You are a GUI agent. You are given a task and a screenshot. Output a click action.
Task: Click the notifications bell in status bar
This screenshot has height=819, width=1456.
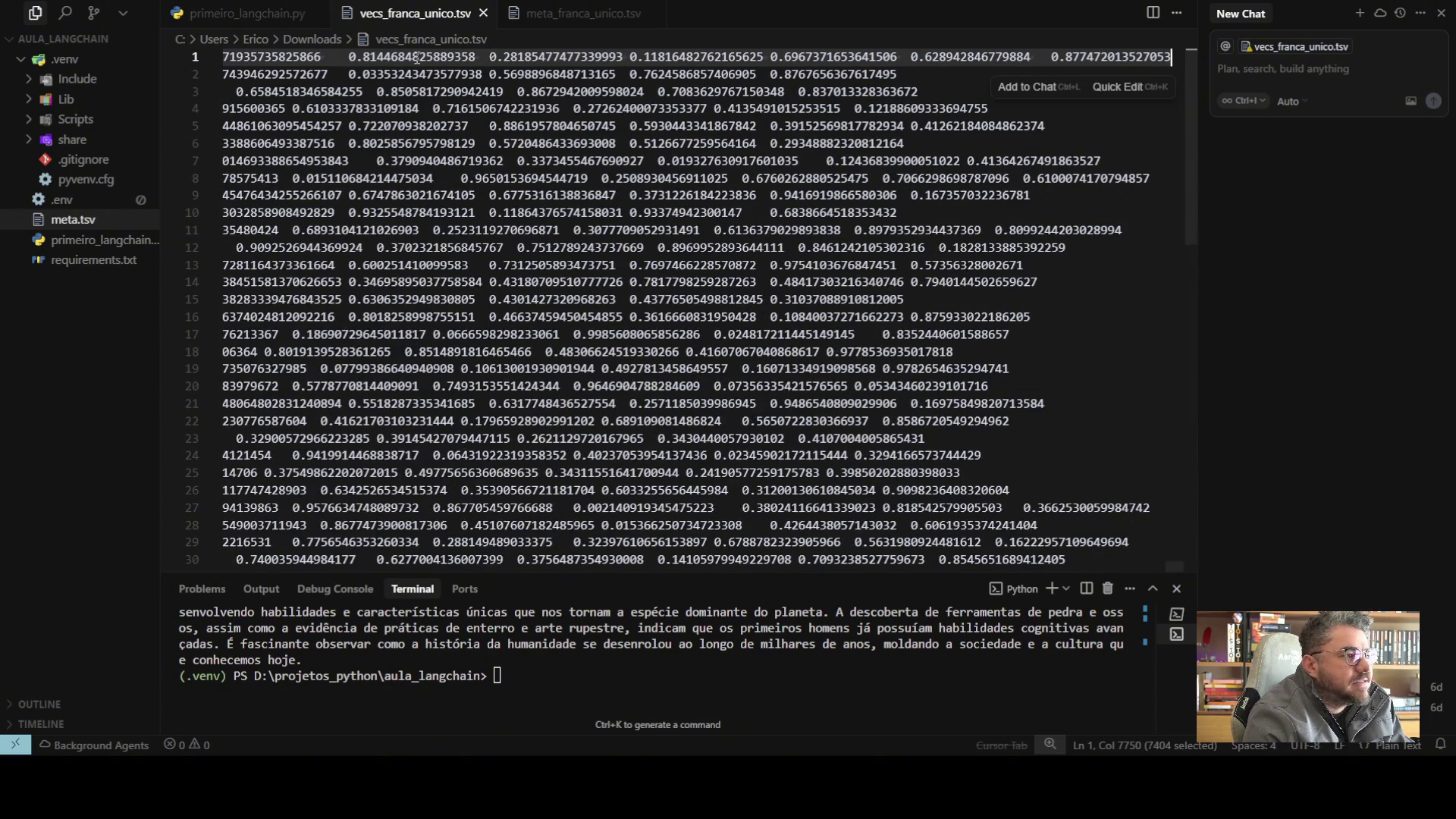point(1440,745)
